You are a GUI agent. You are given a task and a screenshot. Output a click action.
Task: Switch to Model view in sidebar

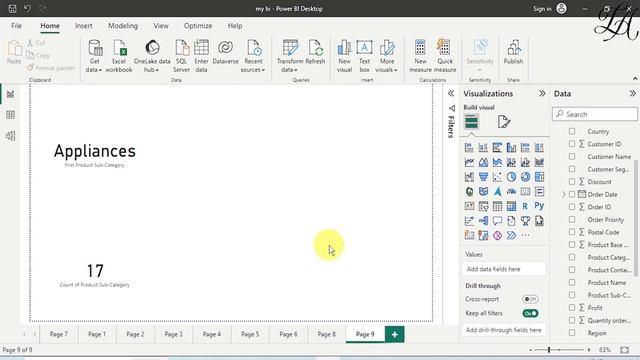10,136
